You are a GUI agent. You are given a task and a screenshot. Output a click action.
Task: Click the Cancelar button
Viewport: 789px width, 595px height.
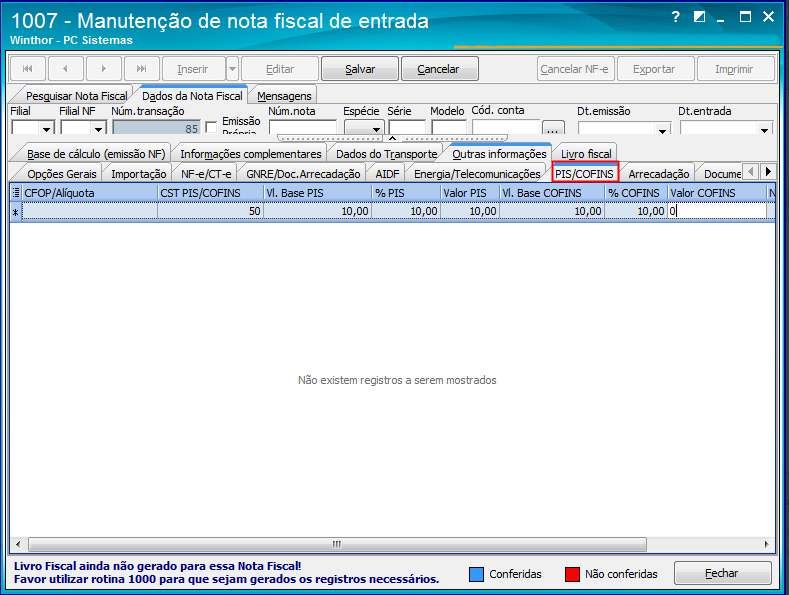(439, 69)
